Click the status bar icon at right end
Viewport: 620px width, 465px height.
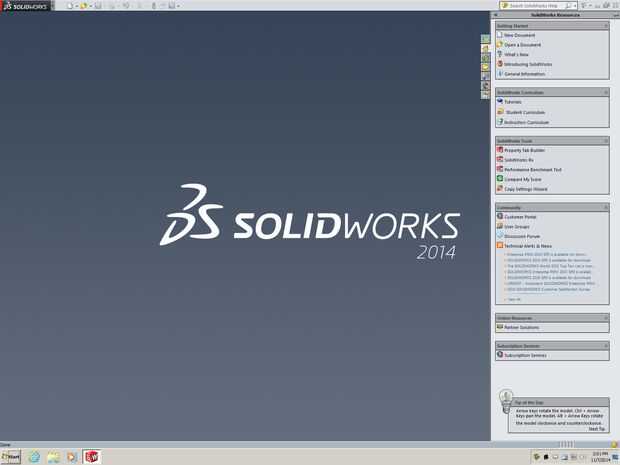pos(614,444)
